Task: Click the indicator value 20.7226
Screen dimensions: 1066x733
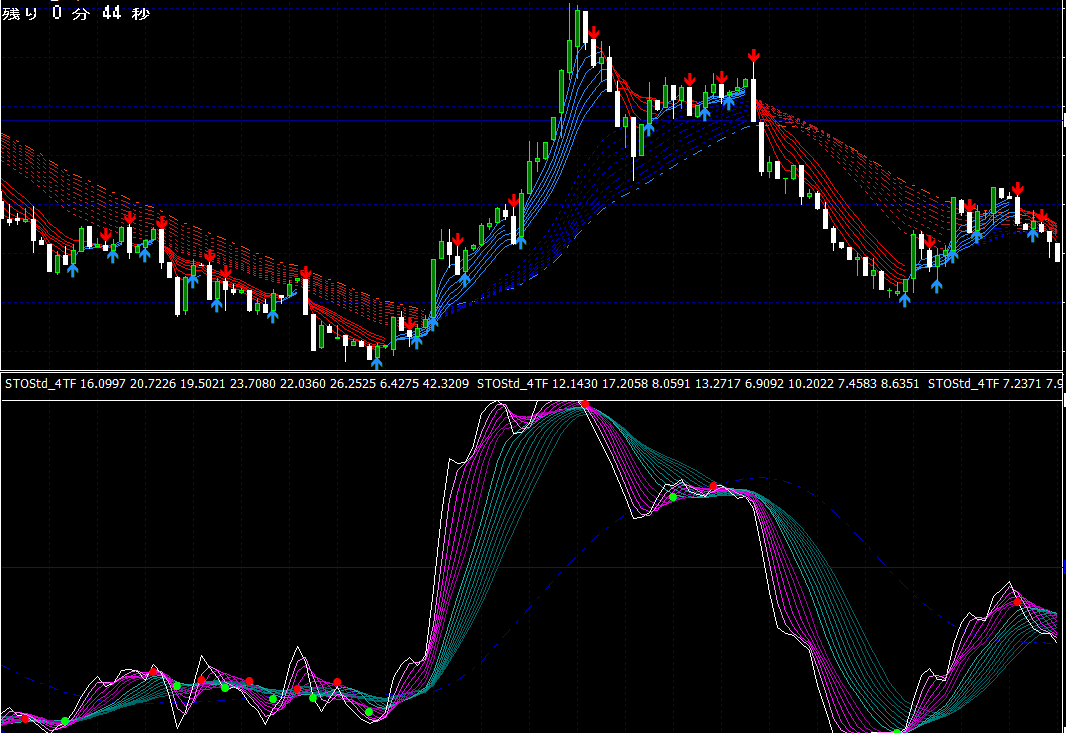Action: (153, 383)
